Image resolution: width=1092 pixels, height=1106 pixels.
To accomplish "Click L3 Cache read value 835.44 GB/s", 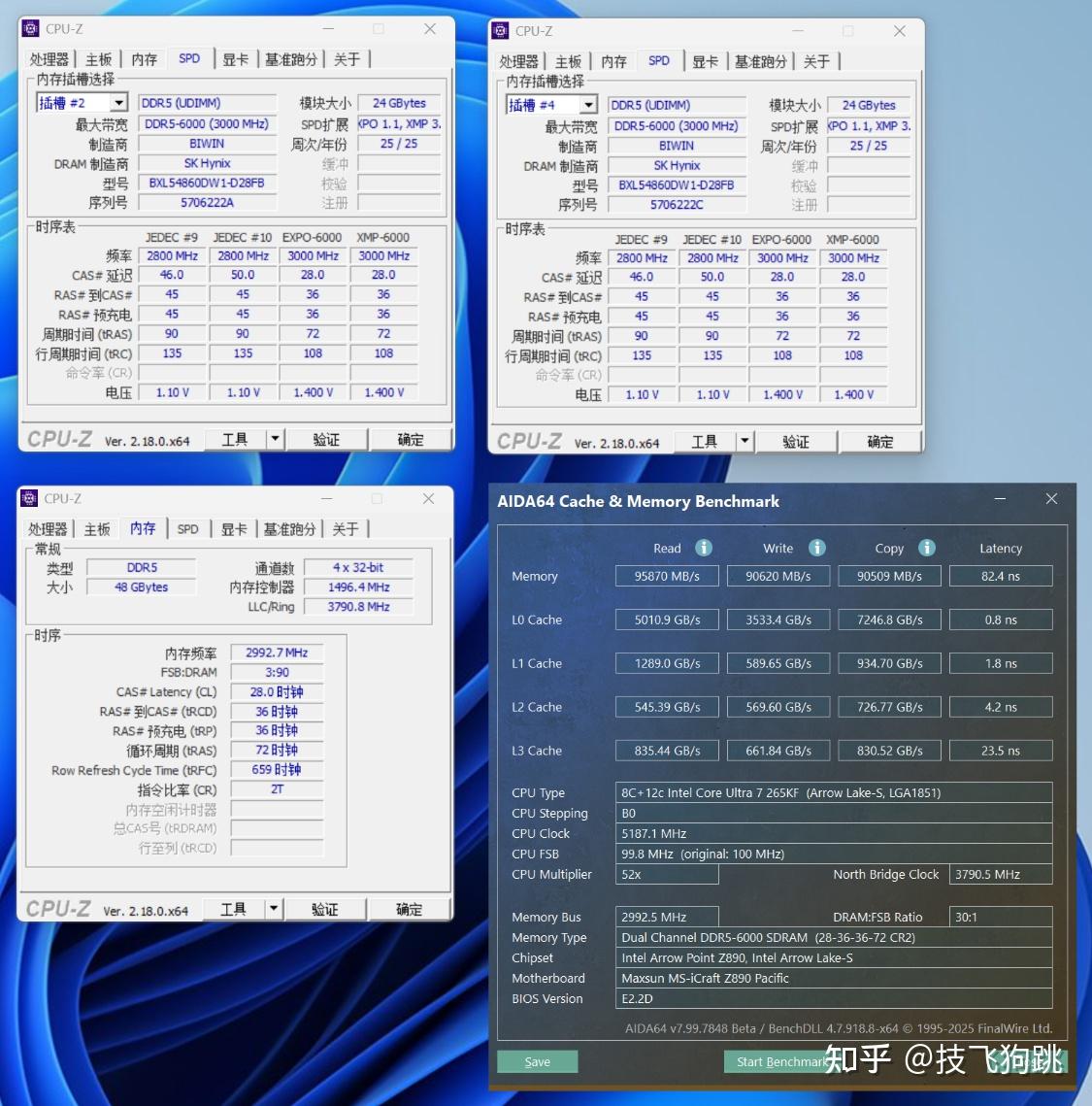I will tap(667, 751).
